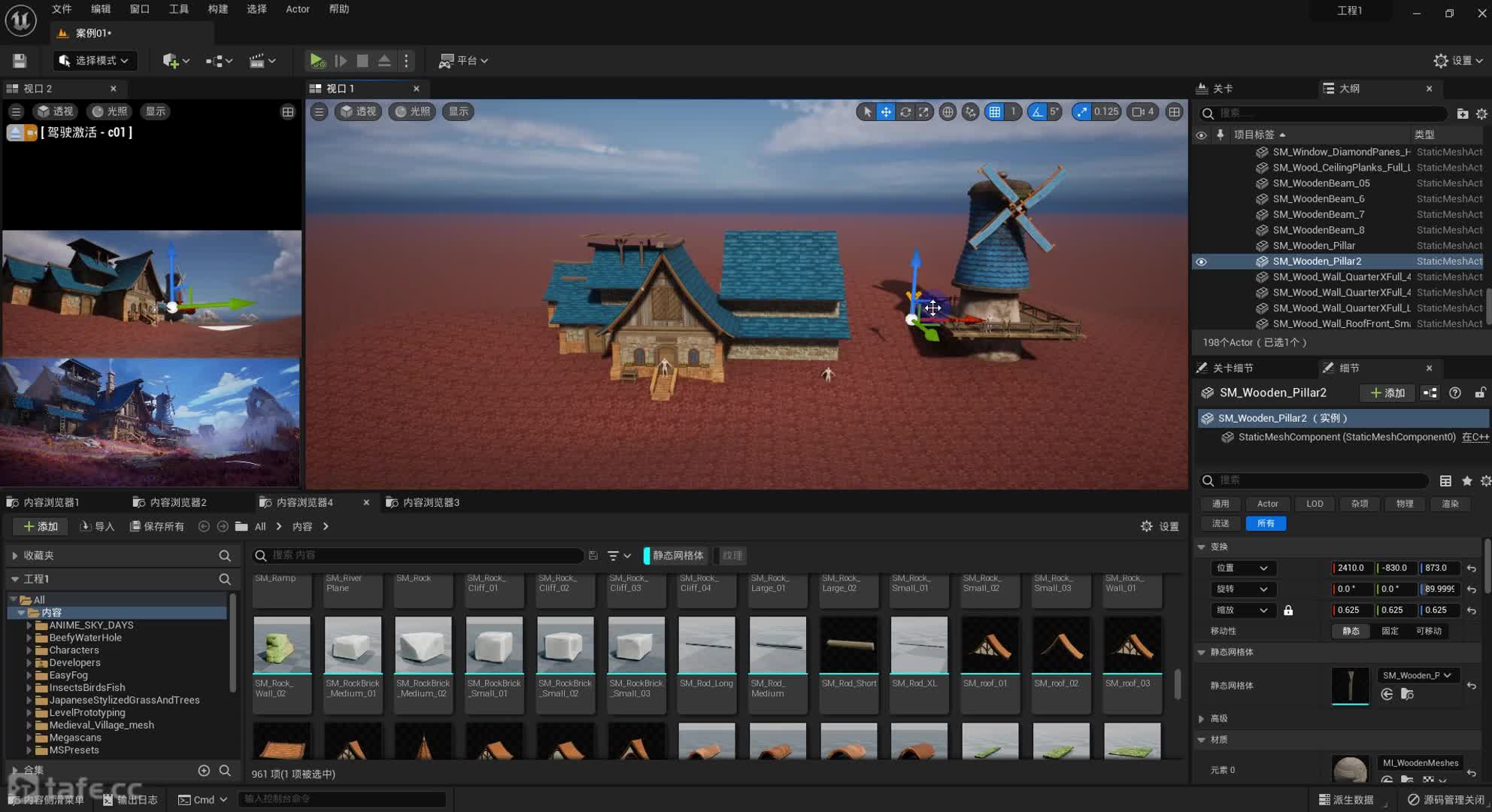The height and width of the screenshot is (812, 1492).
Task: Click the content browser vertical scrollbar
Action: (x=1177, y=684)
